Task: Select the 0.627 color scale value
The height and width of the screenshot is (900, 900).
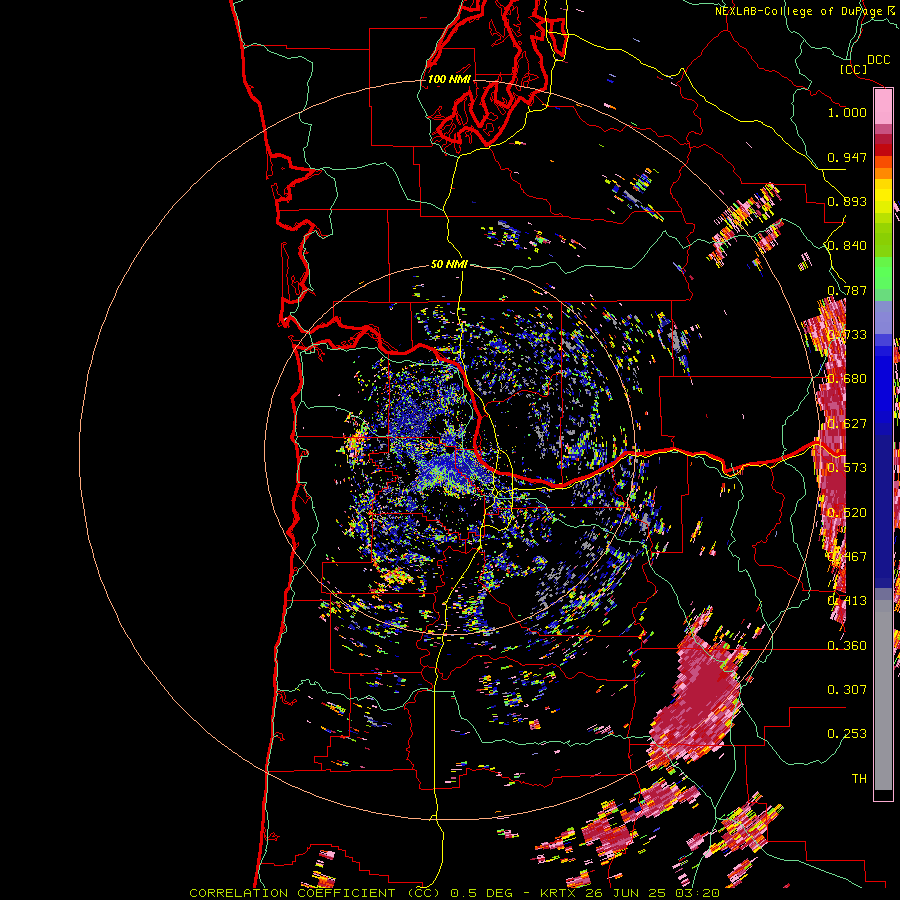Action: pos(847,424)
